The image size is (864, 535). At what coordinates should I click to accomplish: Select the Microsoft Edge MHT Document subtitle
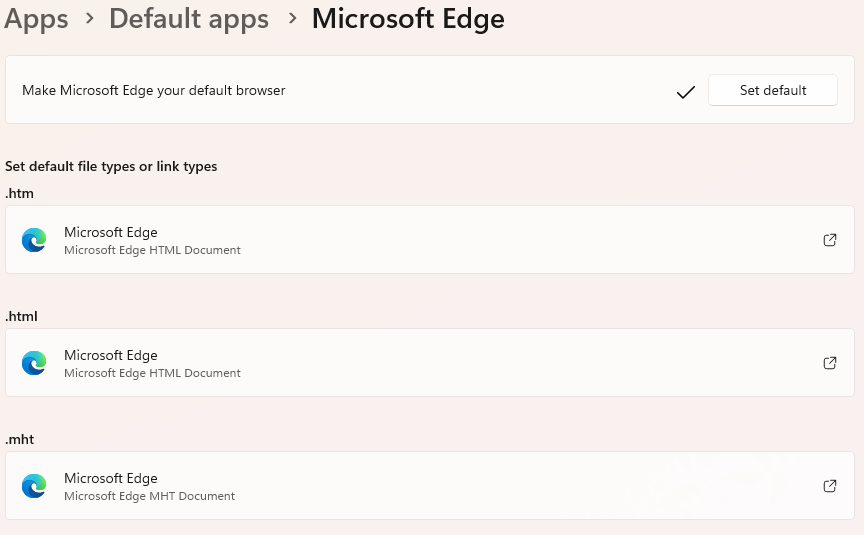pos(149,496)
